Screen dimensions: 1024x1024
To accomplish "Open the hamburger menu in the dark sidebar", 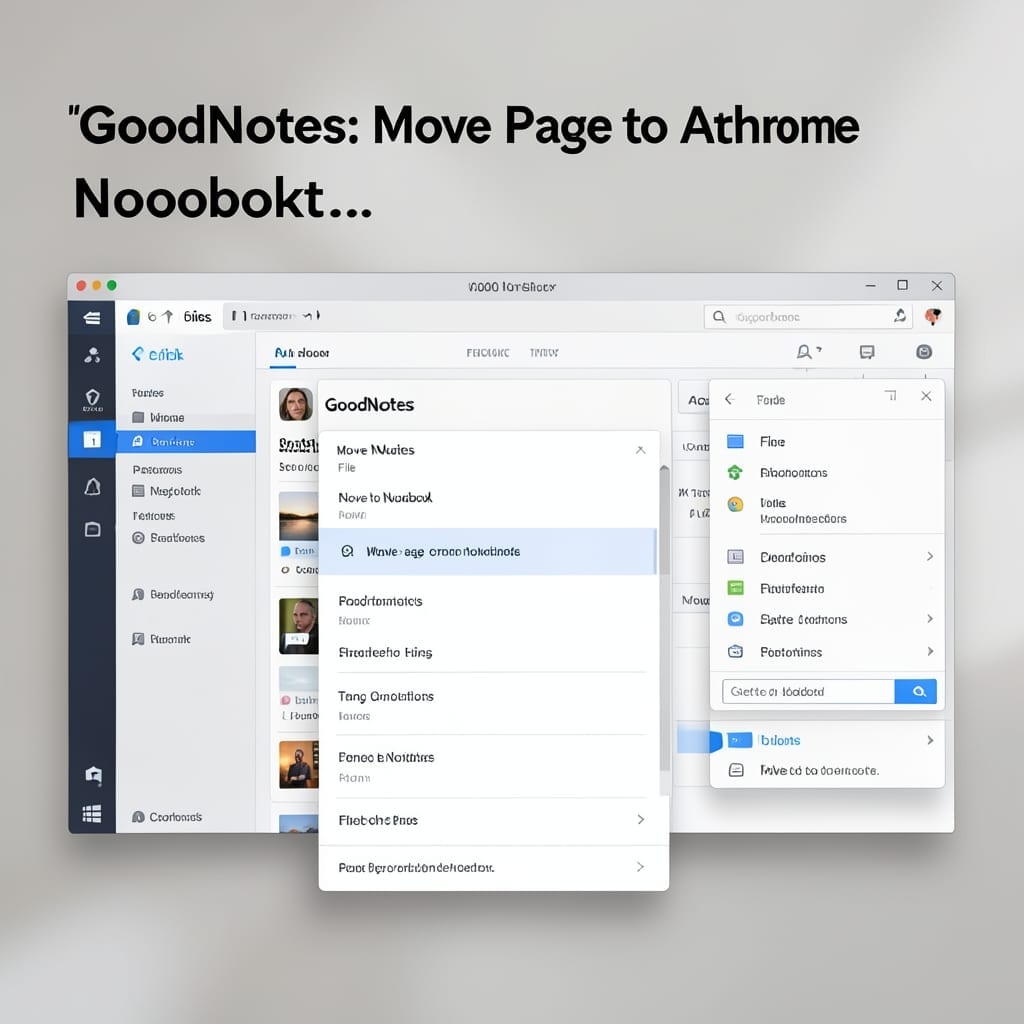I will tap(92, 317).
